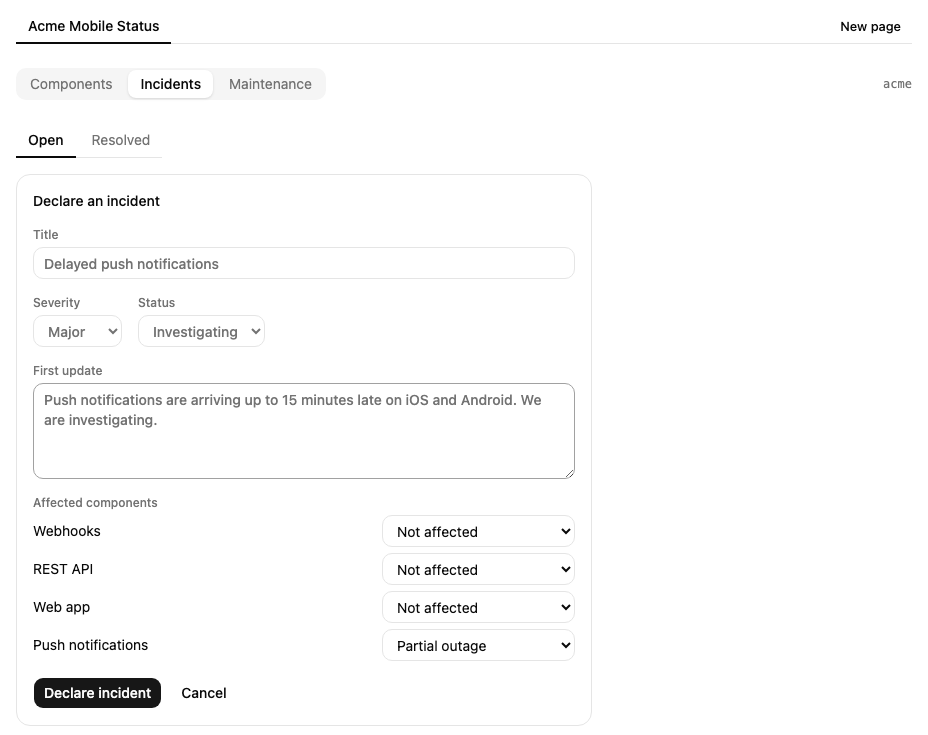Screen dimensions: 928x735
Task: Show the Open incidents tab
Action: (46, 140)
